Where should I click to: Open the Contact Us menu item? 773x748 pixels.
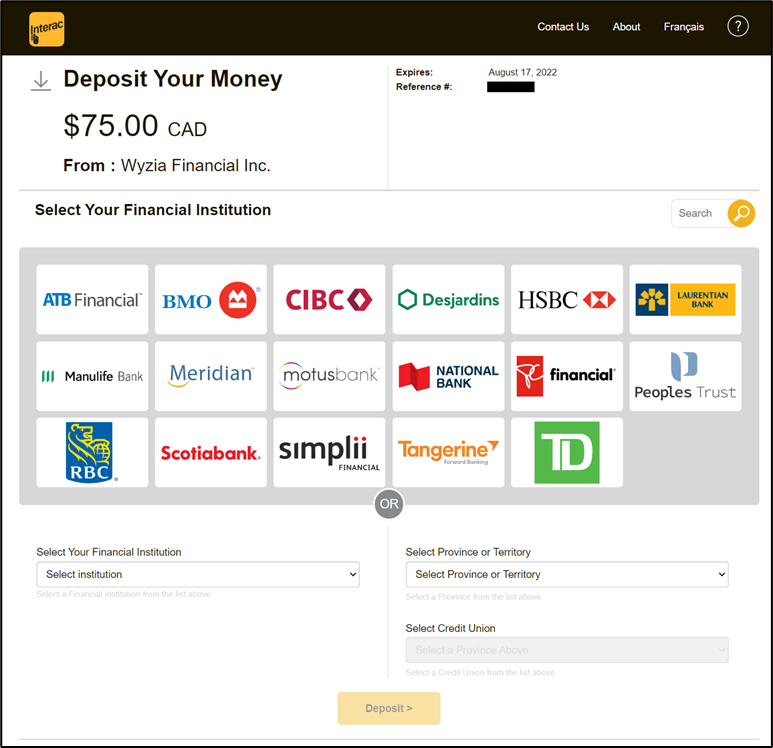563,27
